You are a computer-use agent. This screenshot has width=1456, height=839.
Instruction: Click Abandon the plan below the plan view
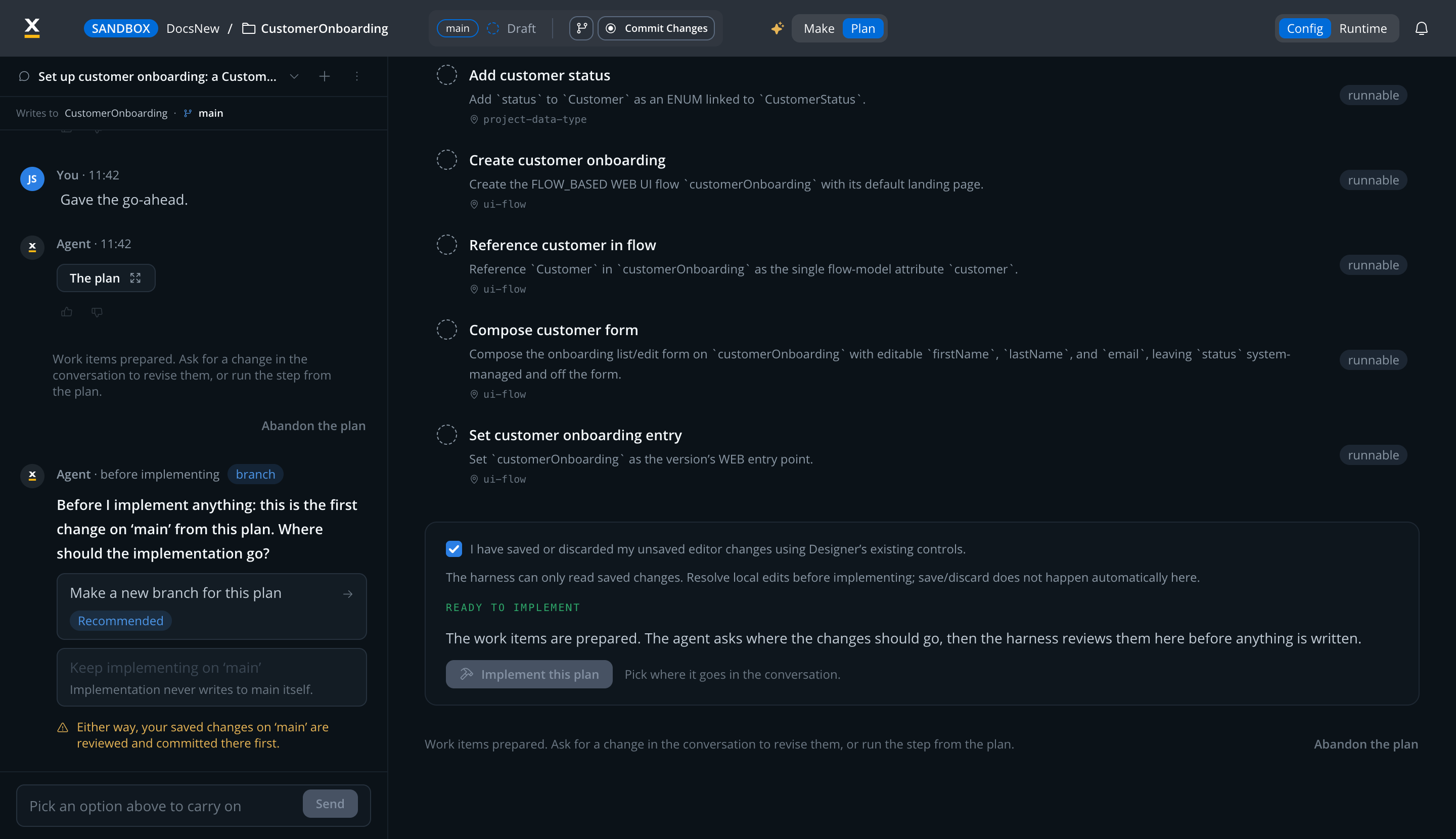coord(1366,744)
